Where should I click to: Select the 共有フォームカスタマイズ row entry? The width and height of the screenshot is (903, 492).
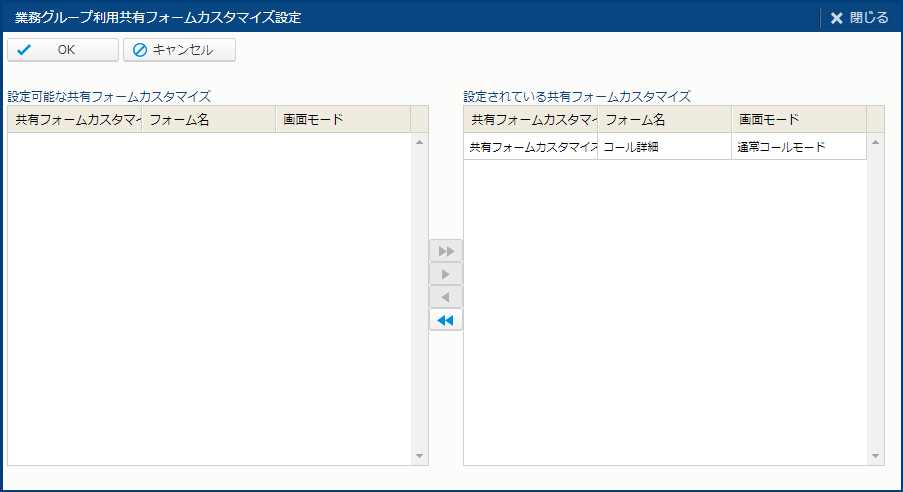(531, 147)
